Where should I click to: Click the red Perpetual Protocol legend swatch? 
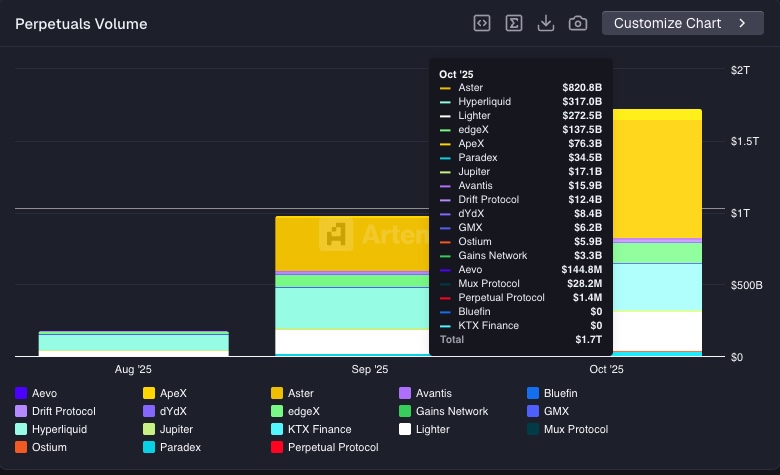tap(277, 447)
